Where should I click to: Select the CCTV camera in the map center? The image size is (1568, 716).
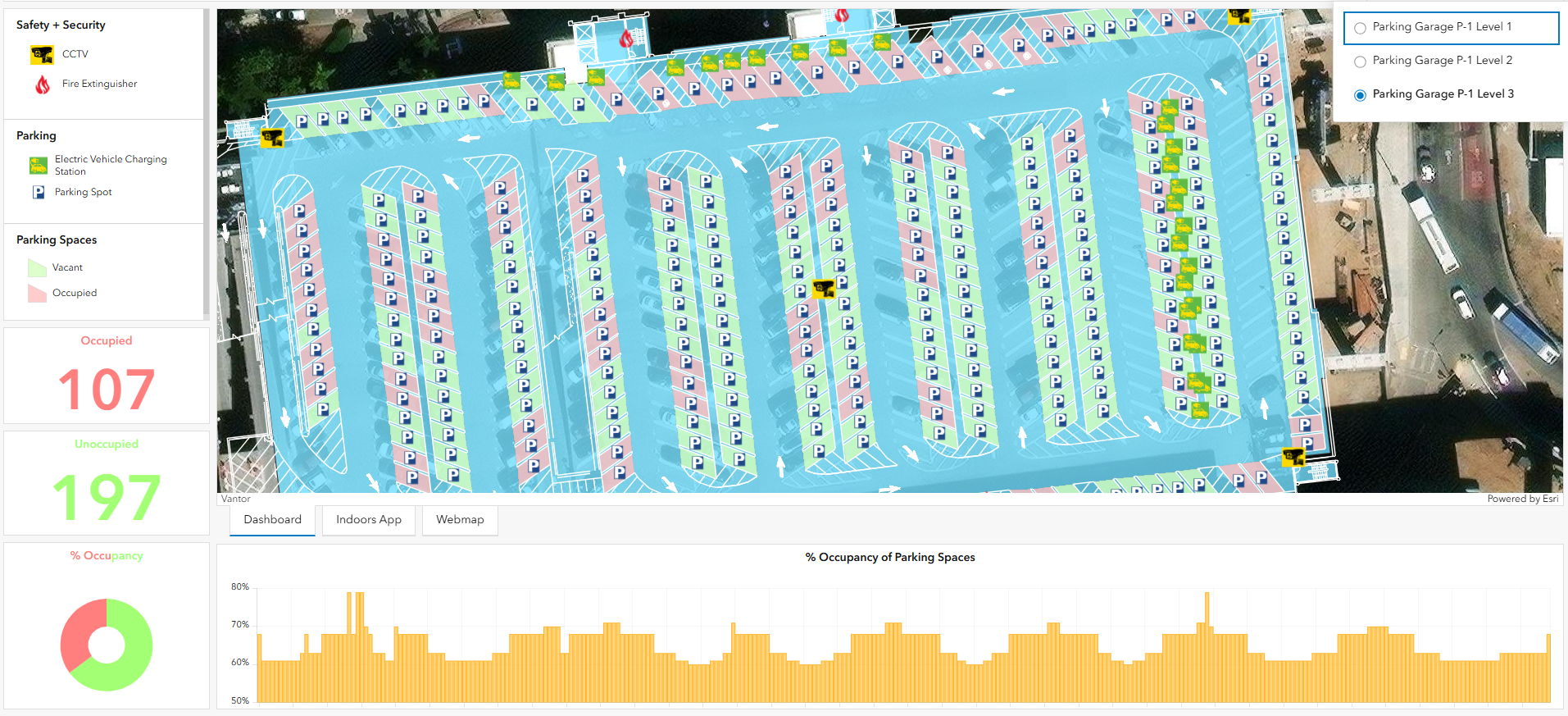coord(823,289)
